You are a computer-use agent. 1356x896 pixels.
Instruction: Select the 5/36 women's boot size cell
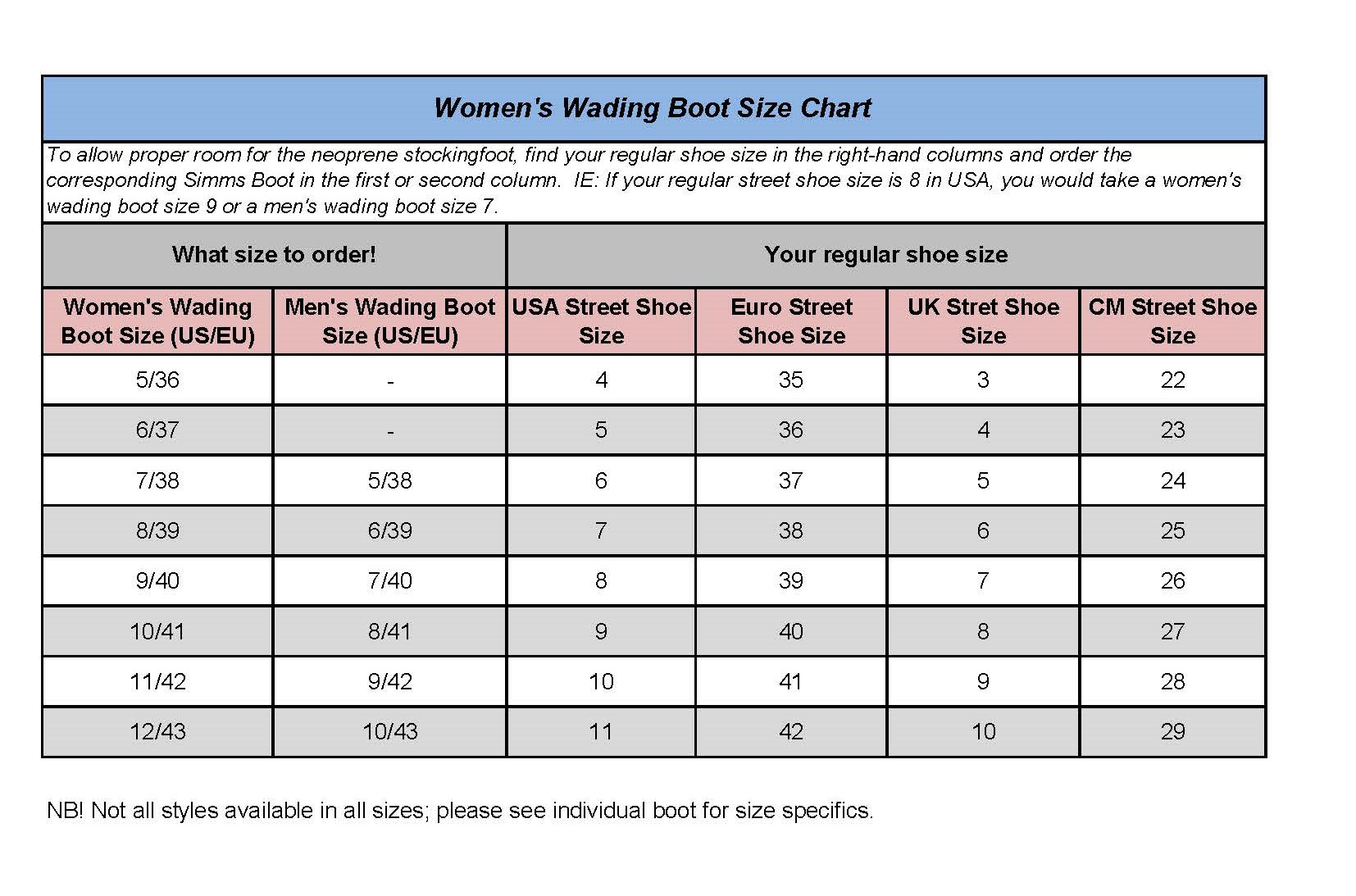[157, 380]
